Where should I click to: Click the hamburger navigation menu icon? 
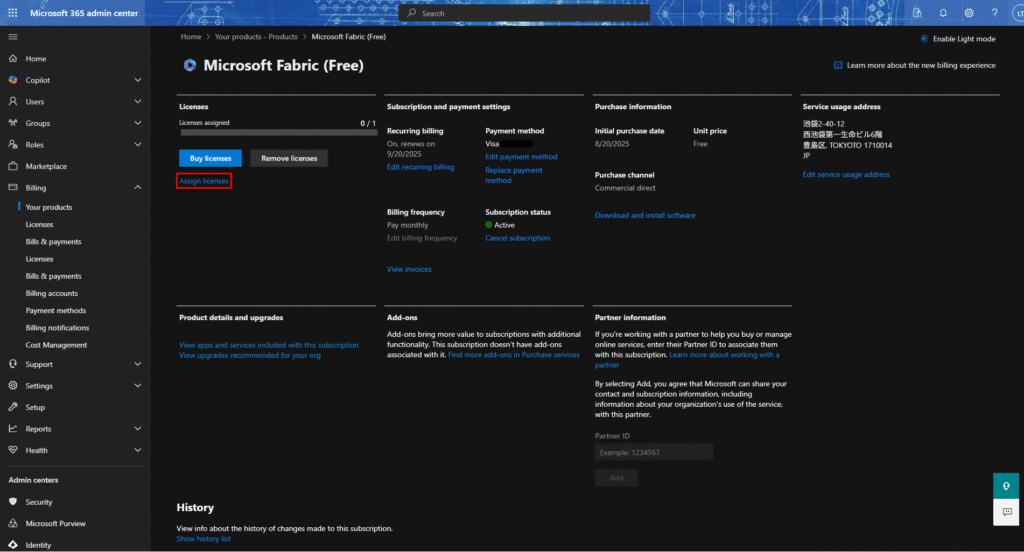[x=13, y=37]
